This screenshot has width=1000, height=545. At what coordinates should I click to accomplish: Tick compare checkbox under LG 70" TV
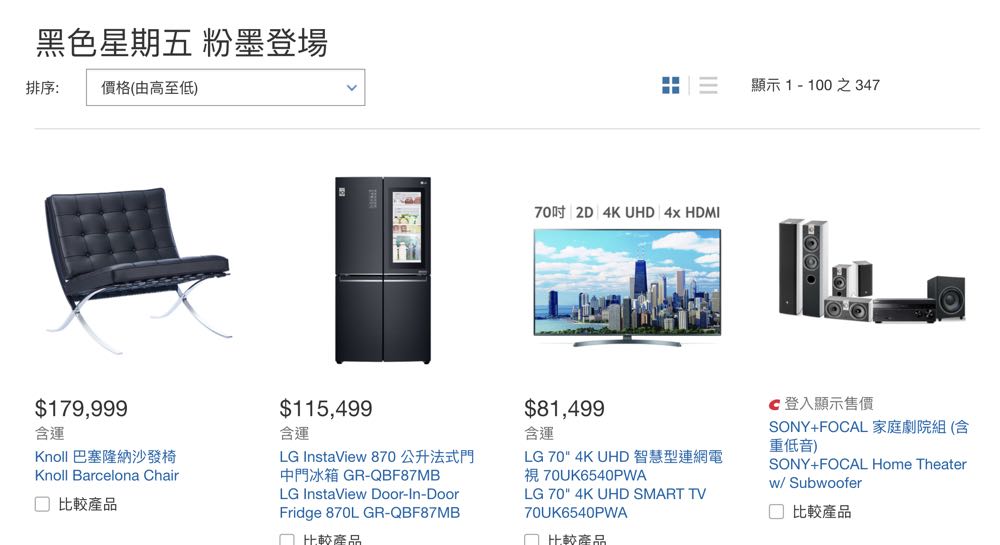531,540
